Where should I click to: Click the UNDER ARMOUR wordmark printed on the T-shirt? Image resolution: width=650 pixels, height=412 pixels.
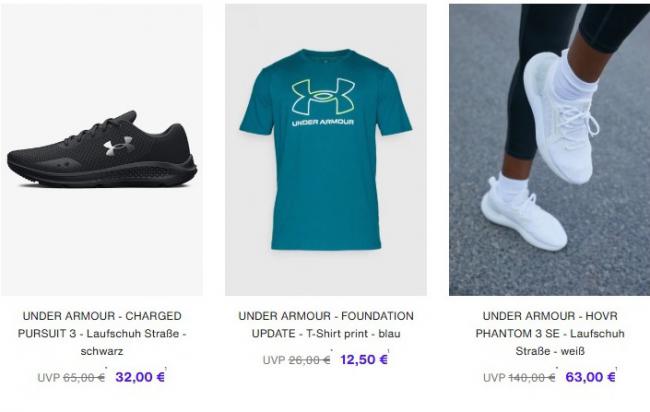[323, 122]
